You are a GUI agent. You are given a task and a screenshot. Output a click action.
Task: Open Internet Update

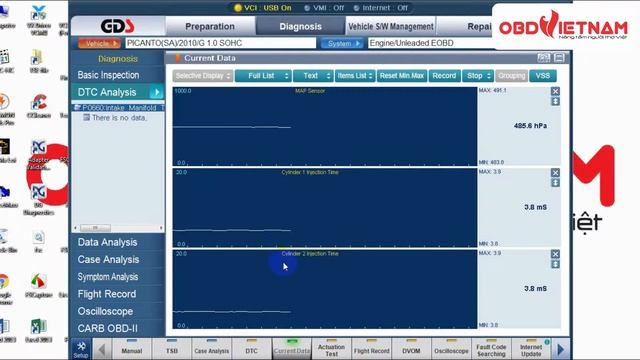tap(531, 349)
